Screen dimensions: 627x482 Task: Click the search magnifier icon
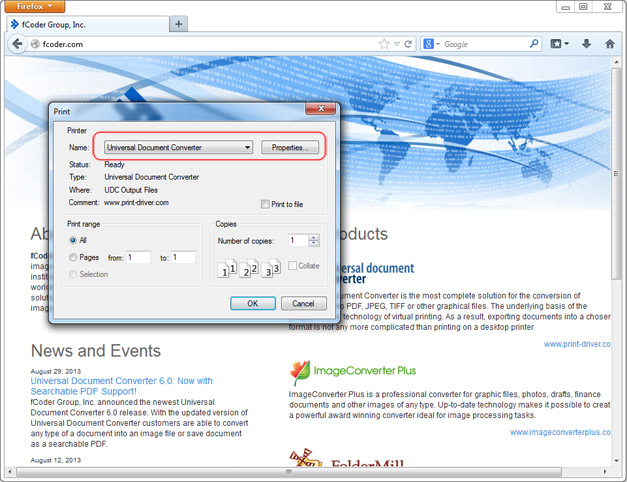click(534, 44)
